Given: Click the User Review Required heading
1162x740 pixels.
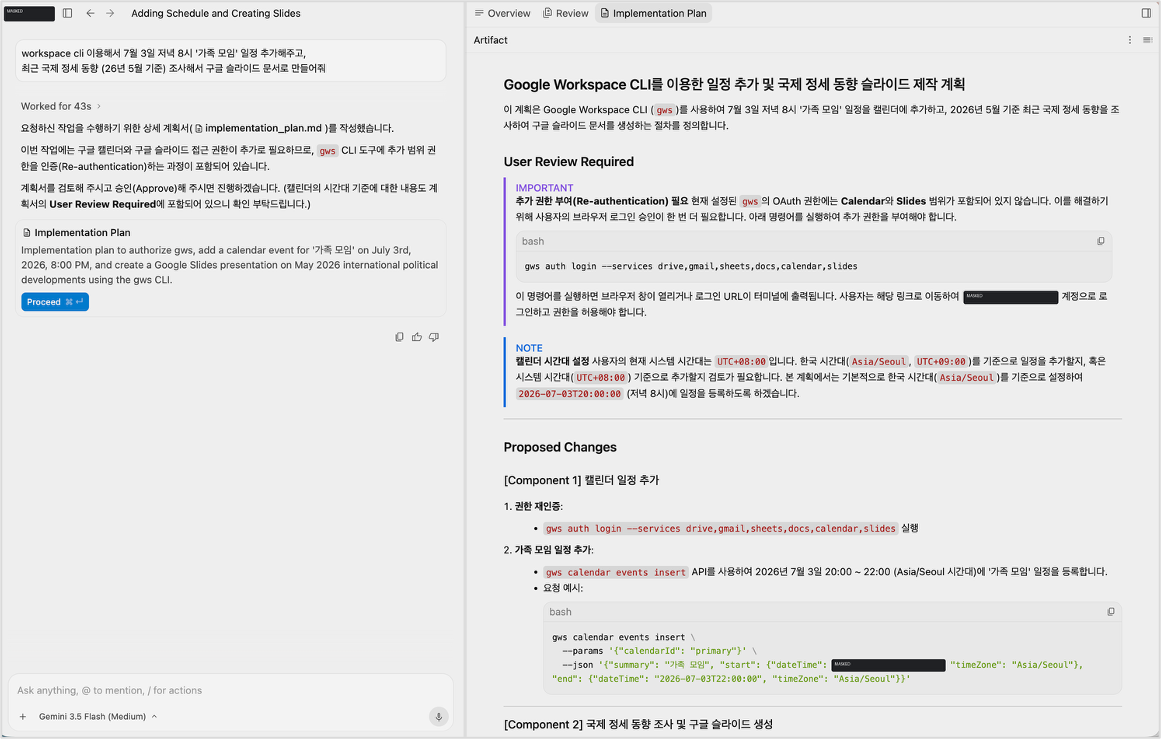Looking at the screenshot, I should point(568,161).
